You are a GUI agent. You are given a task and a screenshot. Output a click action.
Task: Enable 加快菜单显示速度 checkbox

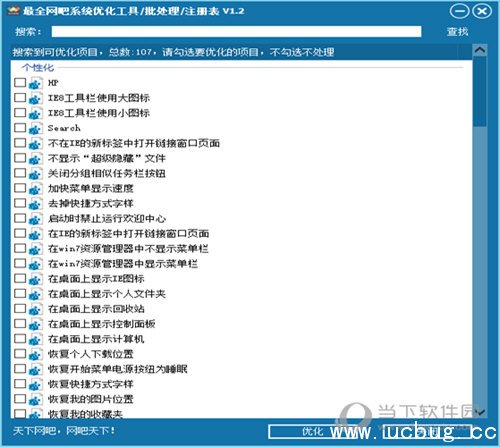point(20,188)
